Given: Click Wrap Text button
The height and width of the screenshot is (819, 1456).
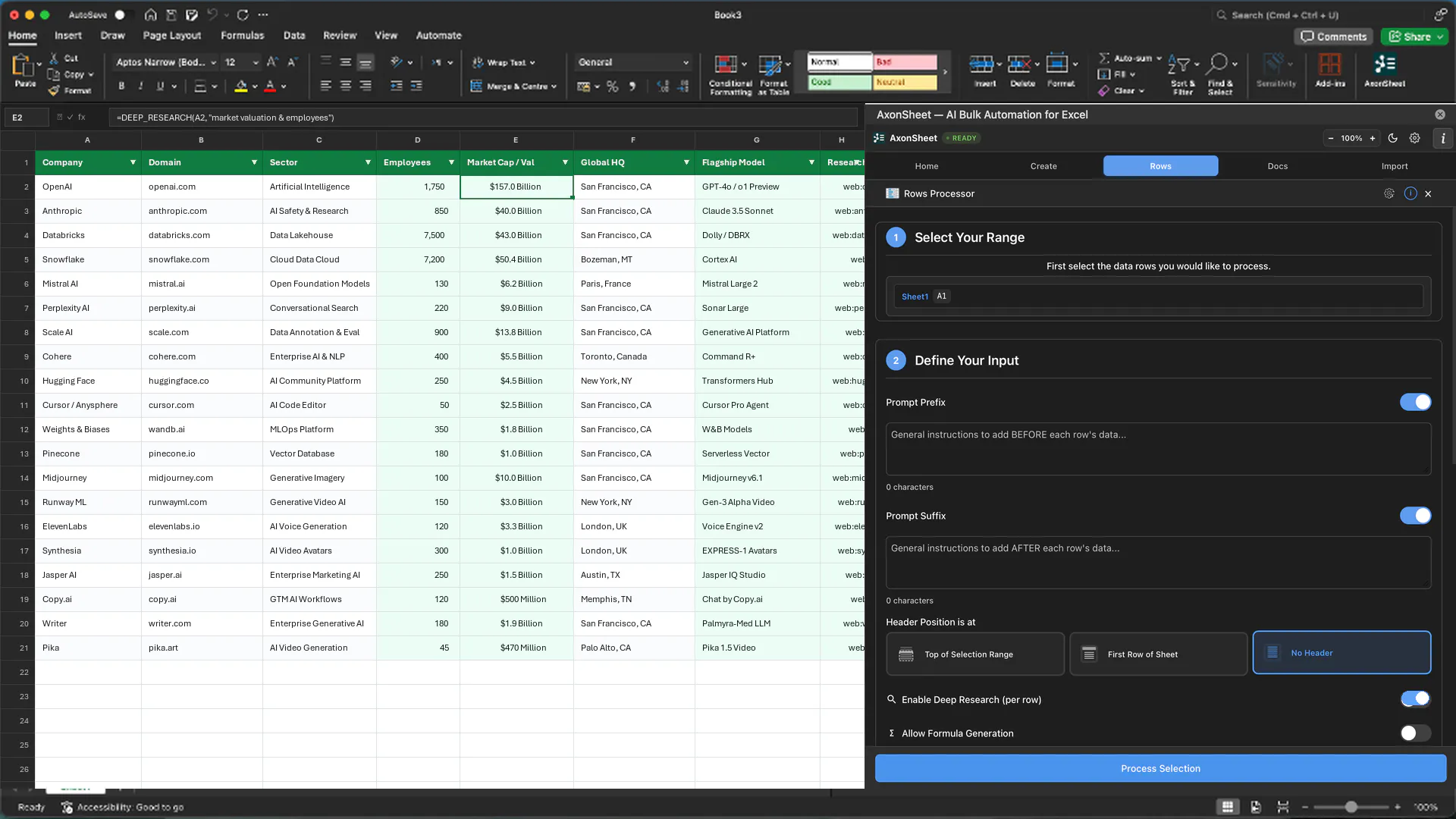Looking at the screenshot, I should (504, 62).
